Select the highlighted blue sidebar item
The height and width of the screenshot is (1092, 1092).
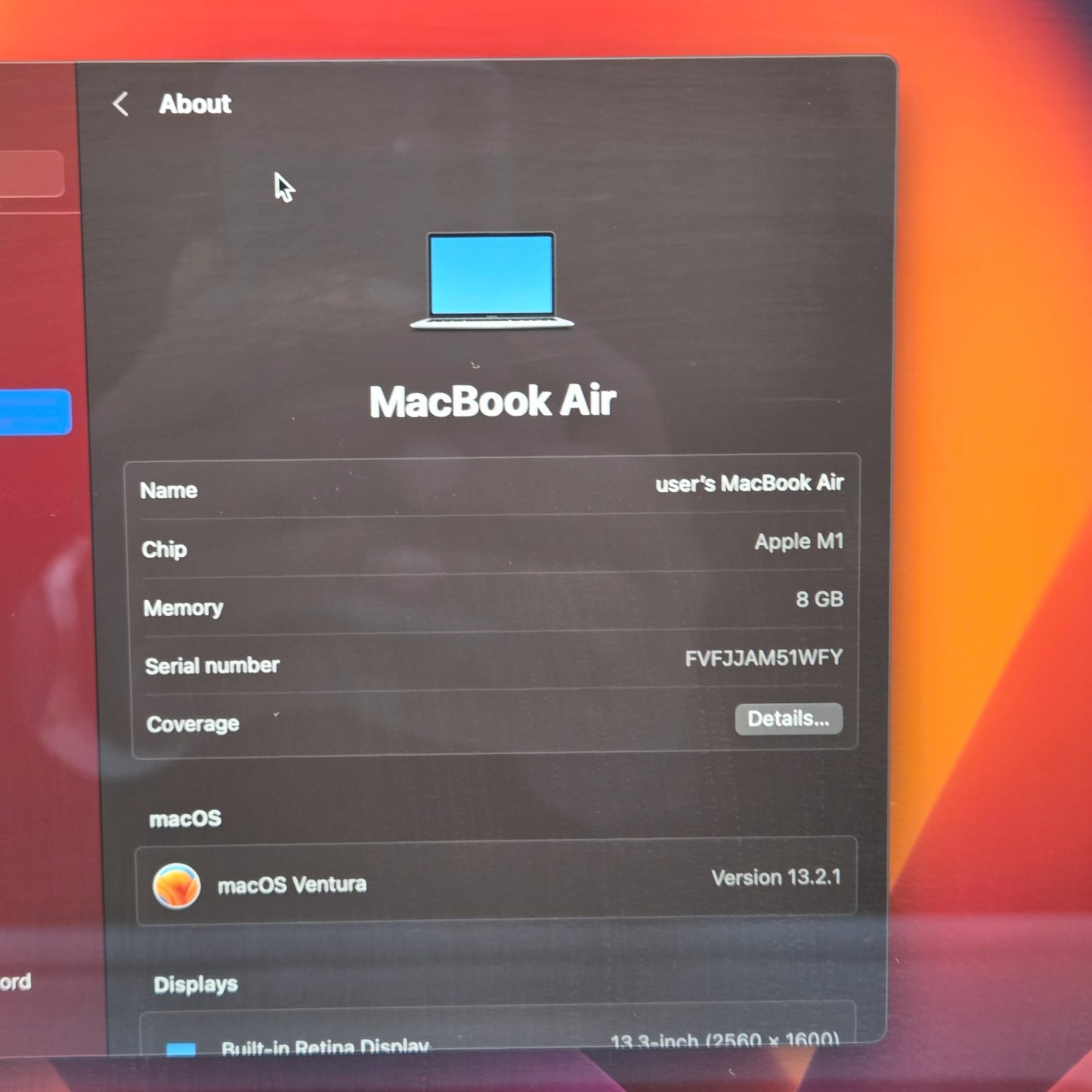pyautogui.click(x=35, y=413)
